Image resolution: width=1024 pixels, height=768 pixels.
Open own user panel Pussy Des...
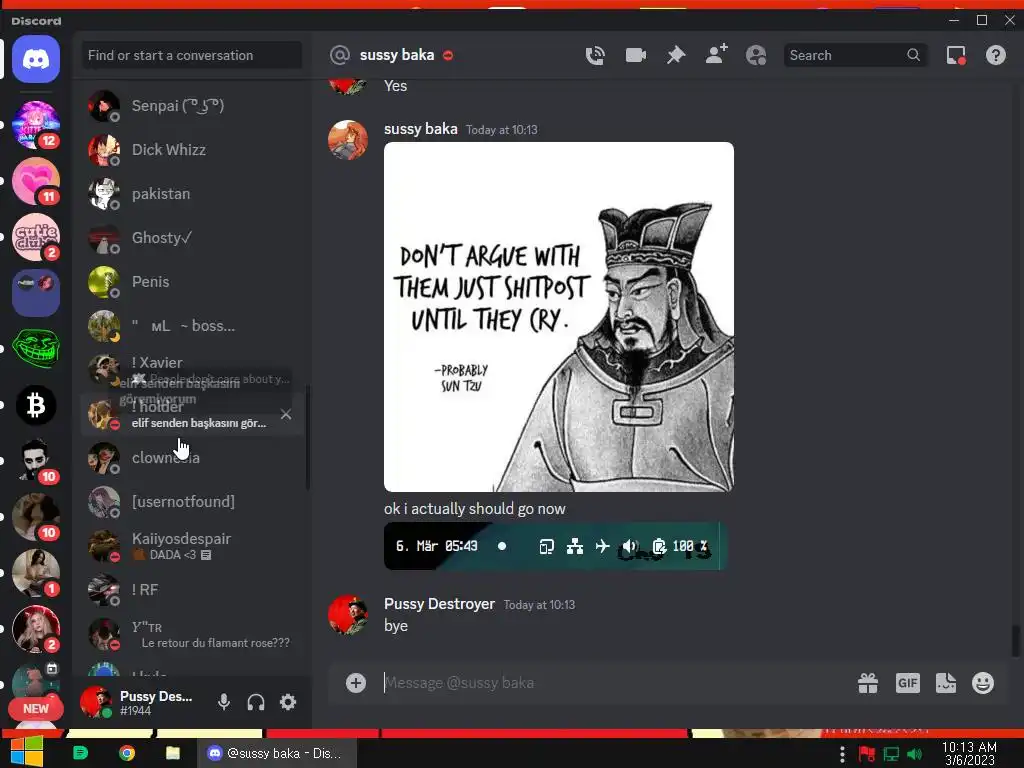point(140,703)
